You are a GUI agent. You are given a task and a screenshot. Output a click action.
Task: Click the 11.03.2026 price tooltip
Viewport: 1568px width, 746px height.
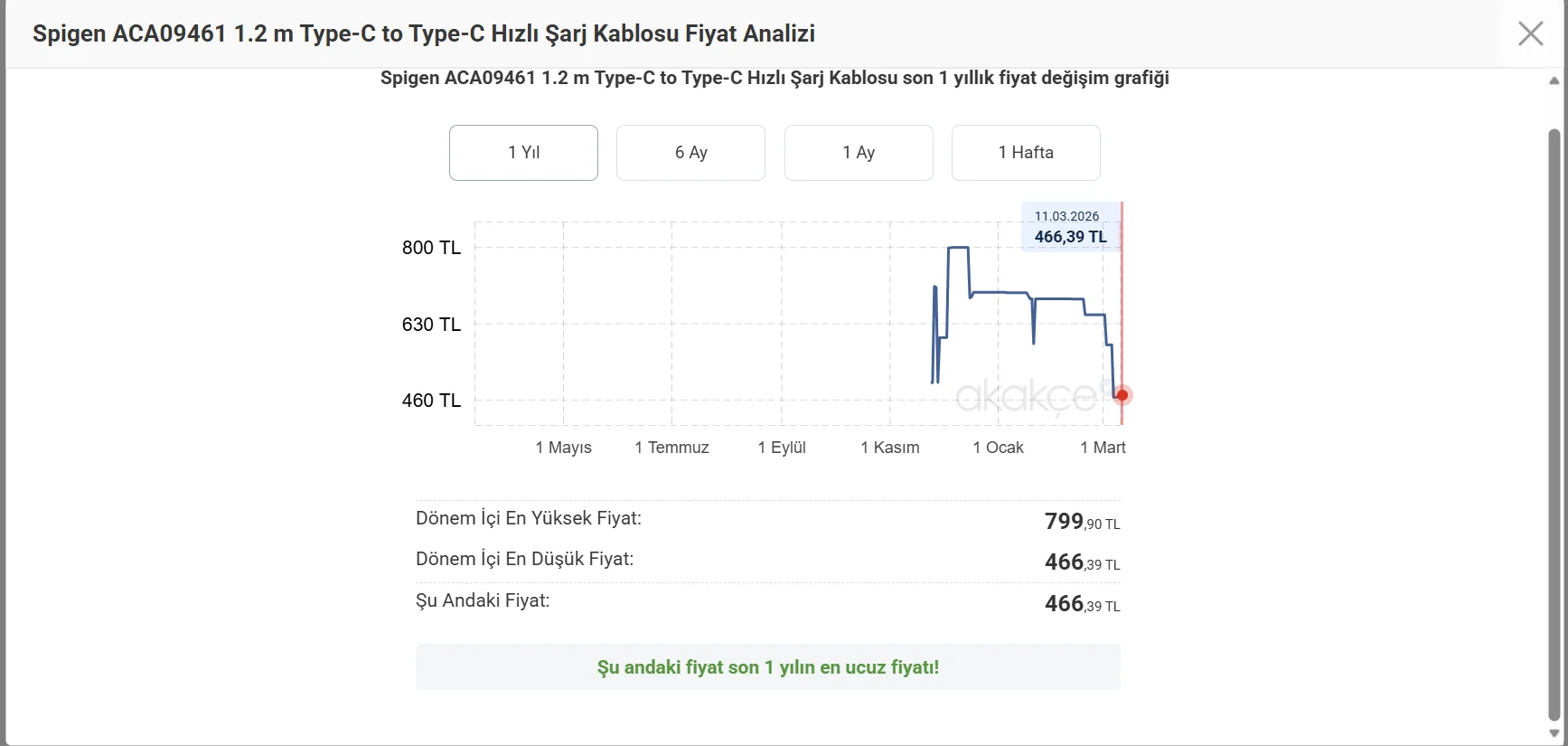[1070, 227]
